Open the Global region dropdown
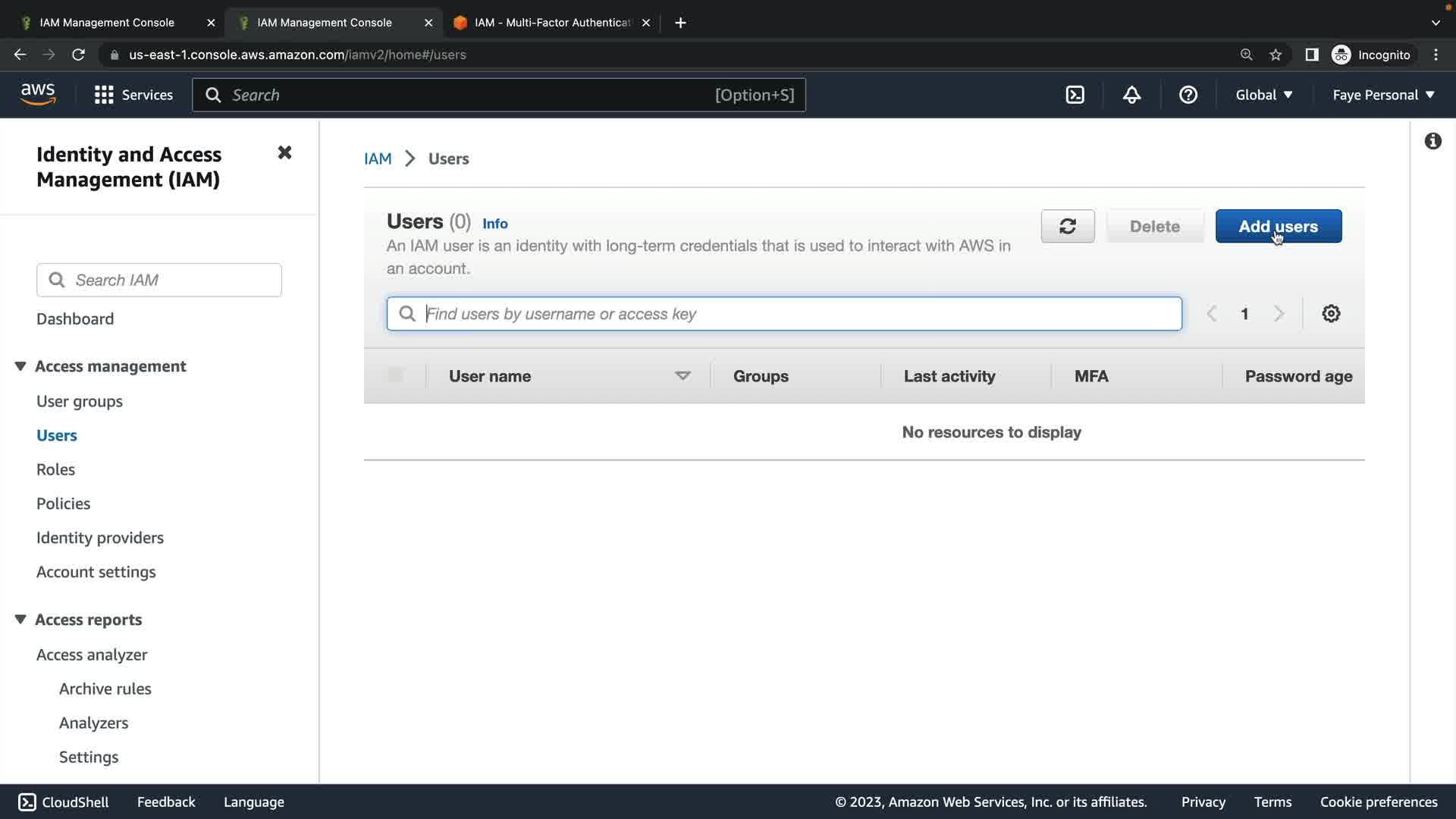Viewport: 1456px width, 819px height. tap(1263, 95)
